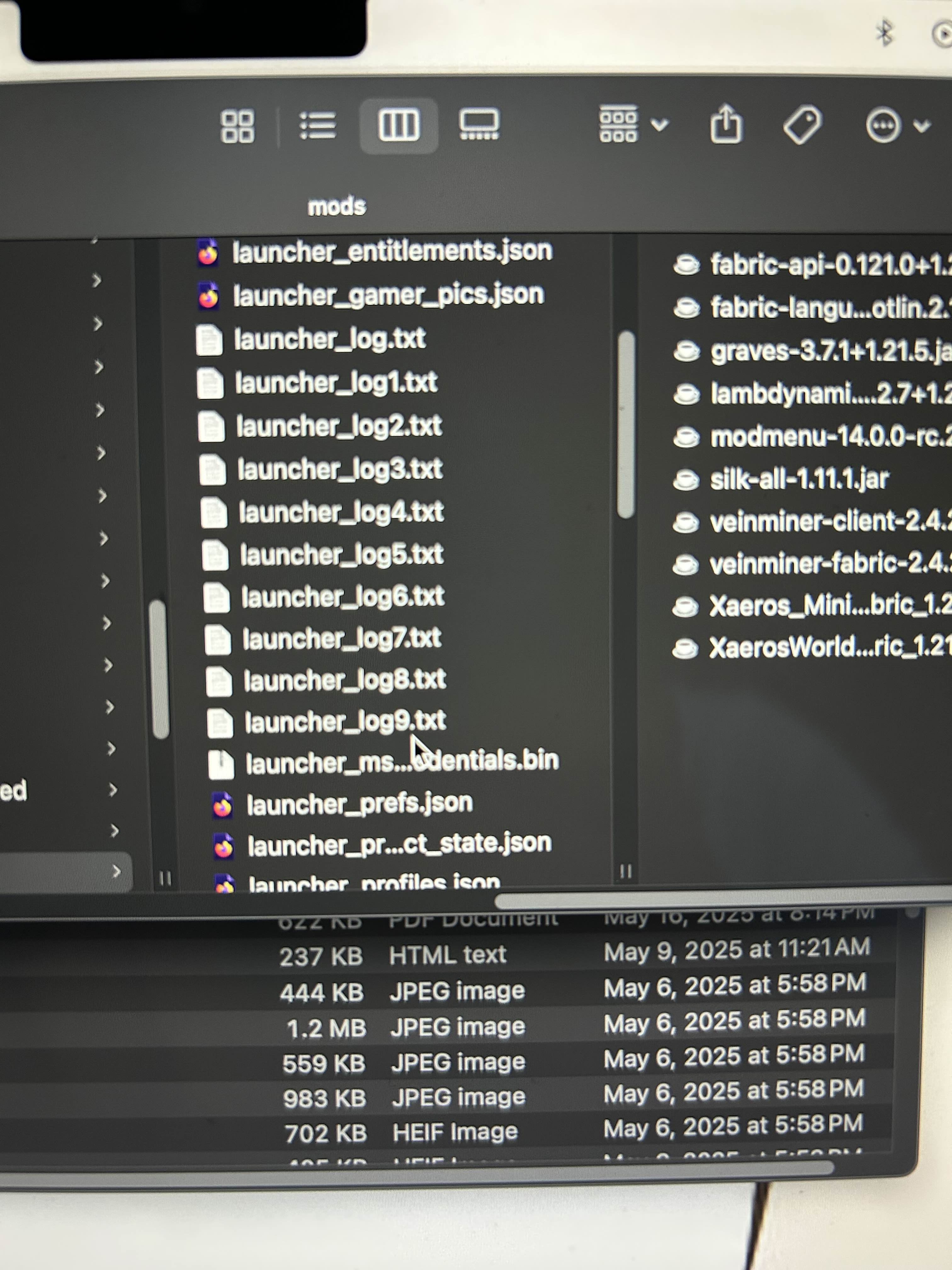The width and height of the screenshot is (952, 1270).
Task: Click May 9, 2025 at 11:21 AM date
Action: [737, 950]
